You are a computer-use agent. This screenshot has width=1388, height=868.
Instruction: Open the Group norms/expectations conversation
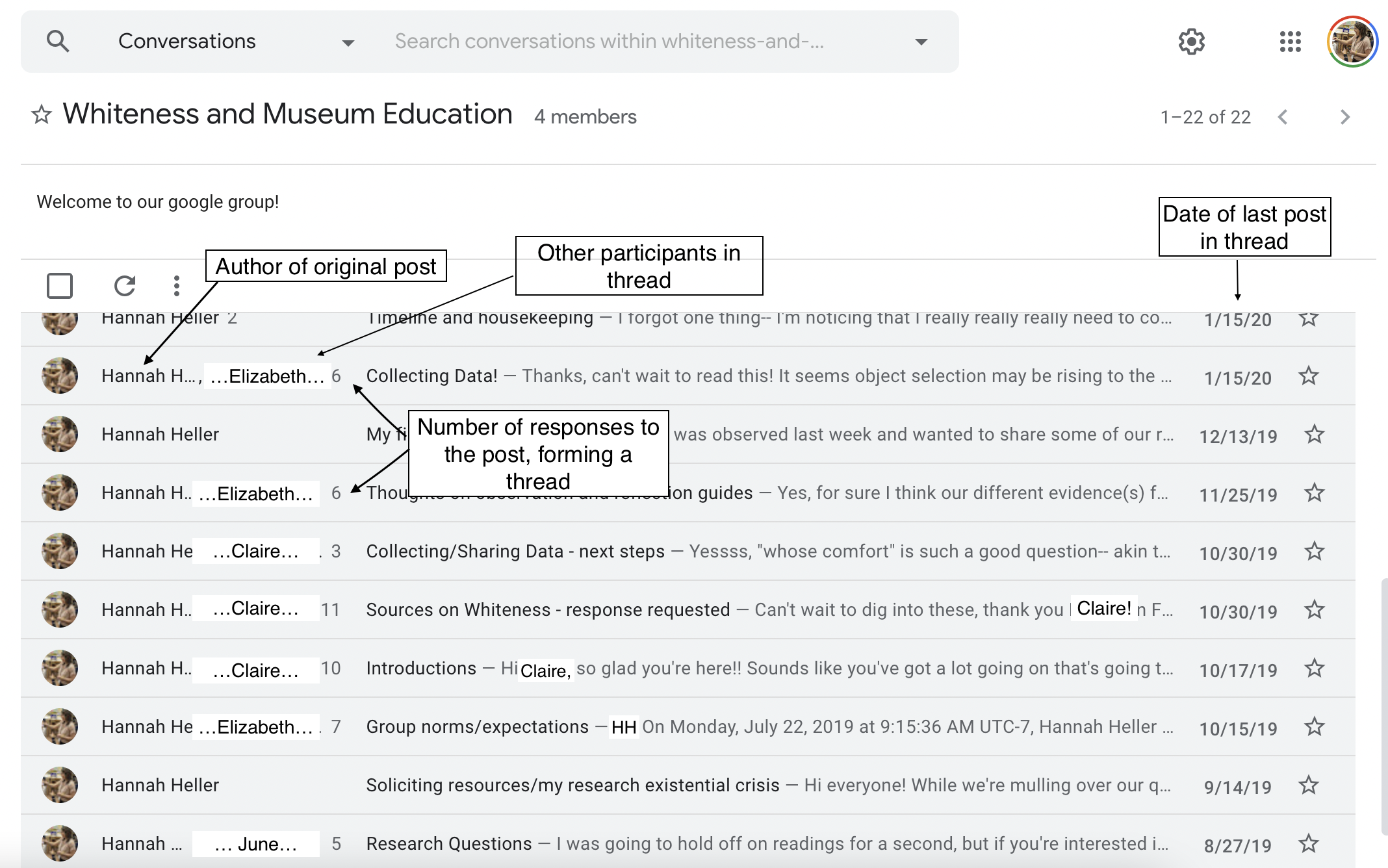477,726
